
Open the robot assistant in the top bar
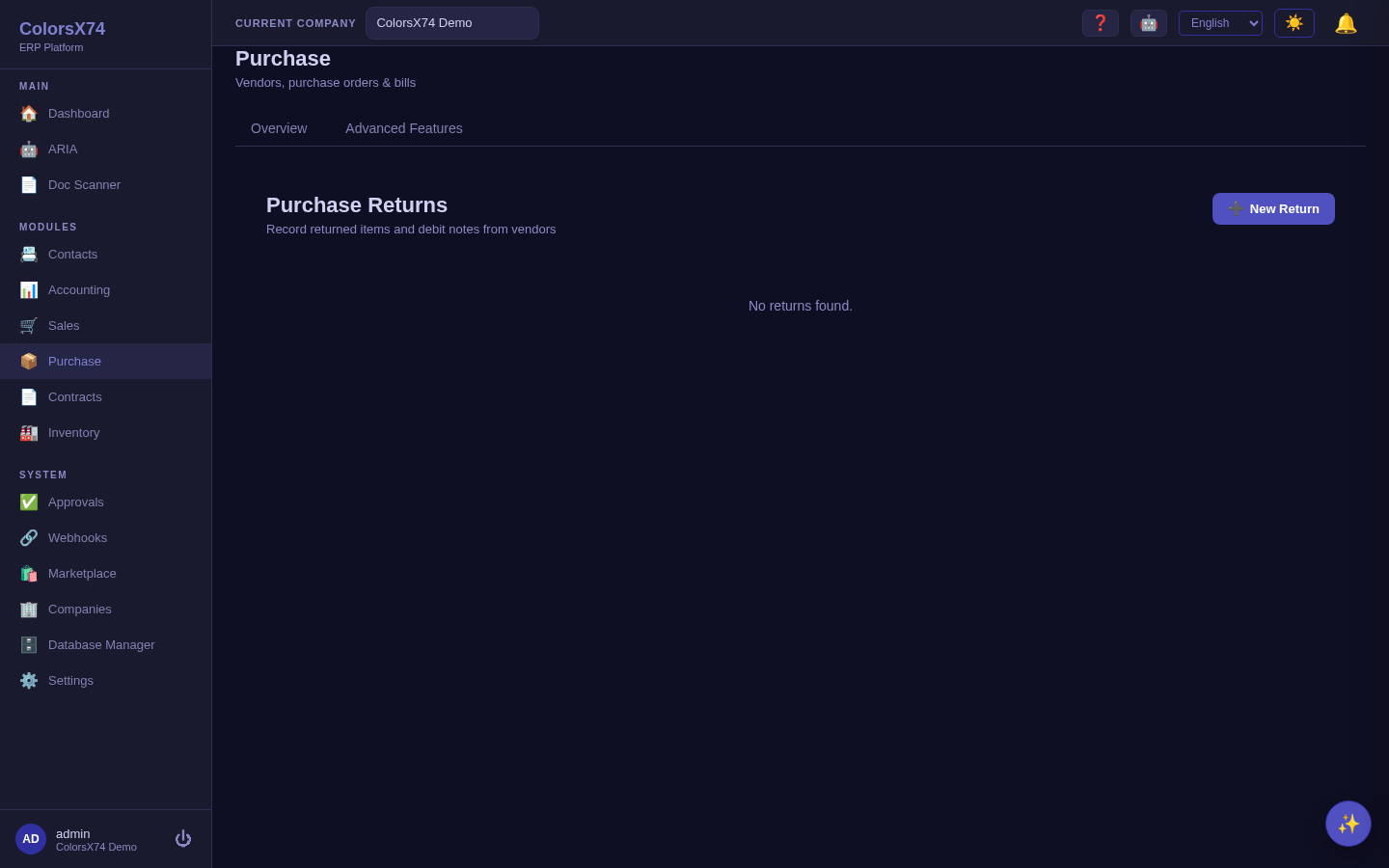pos(1149,23)
